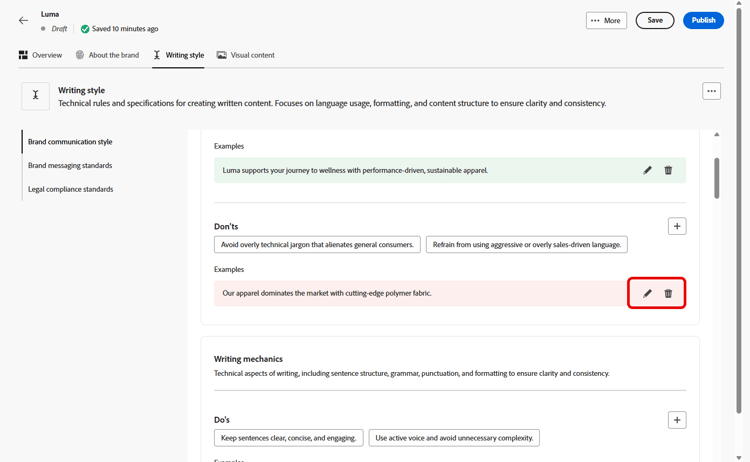Publish the Luma brand
This screenshot has height=462, width=750.
[x=703, y=20]
